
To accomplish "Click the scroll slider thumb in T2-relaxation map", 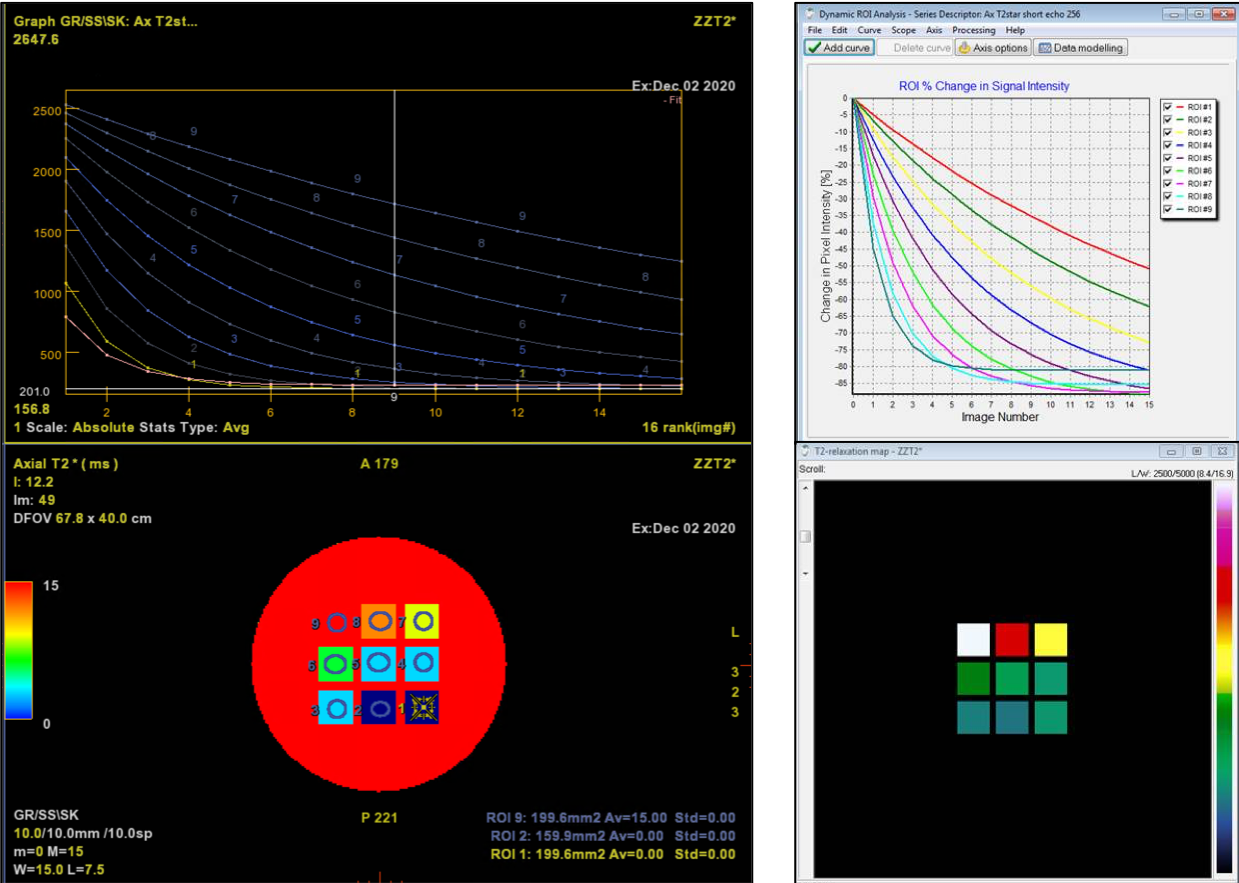I will (805, 536).
